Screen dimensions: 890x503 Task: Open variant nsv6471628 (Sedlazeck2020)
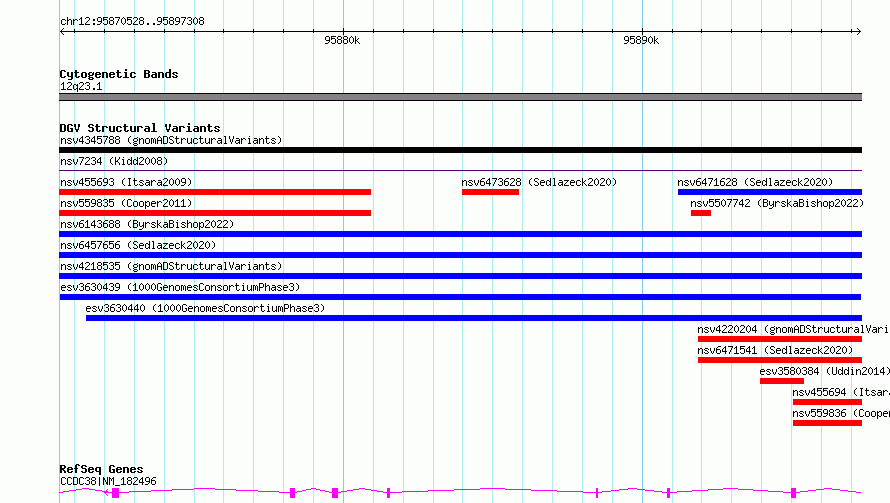click(755, 182)
